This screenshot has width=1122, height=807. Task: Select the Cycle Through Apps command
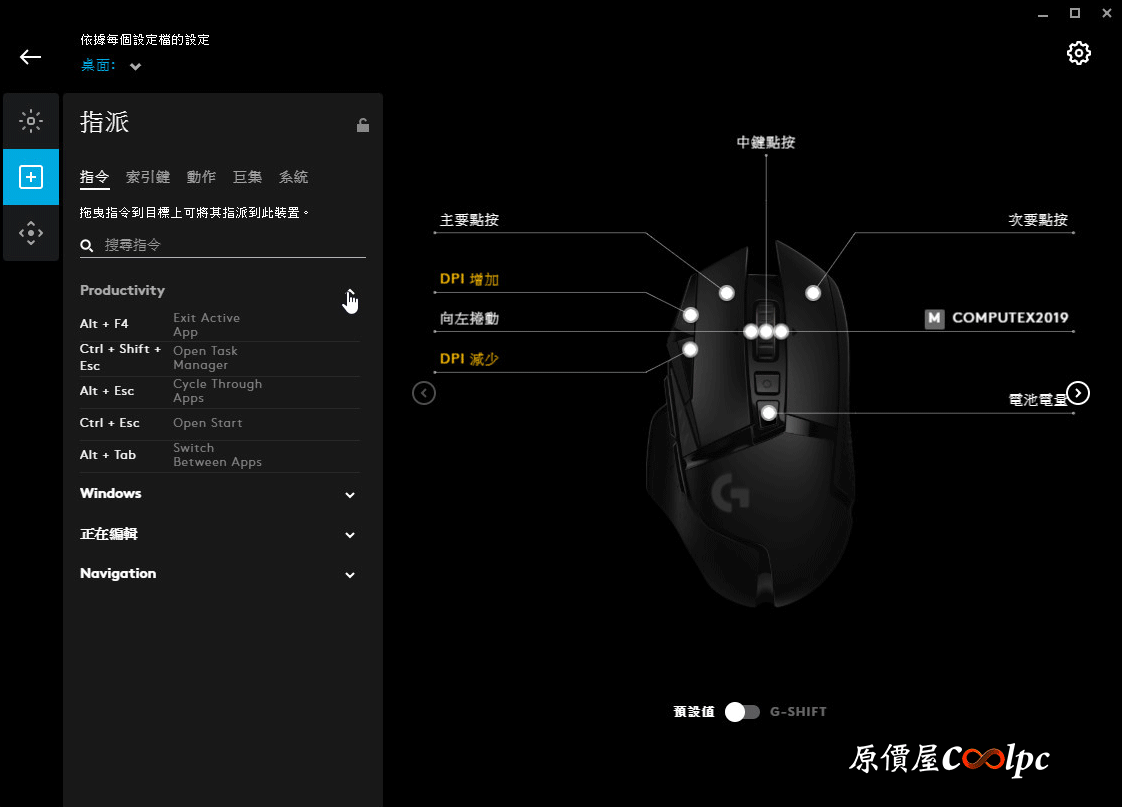[220, 391]
